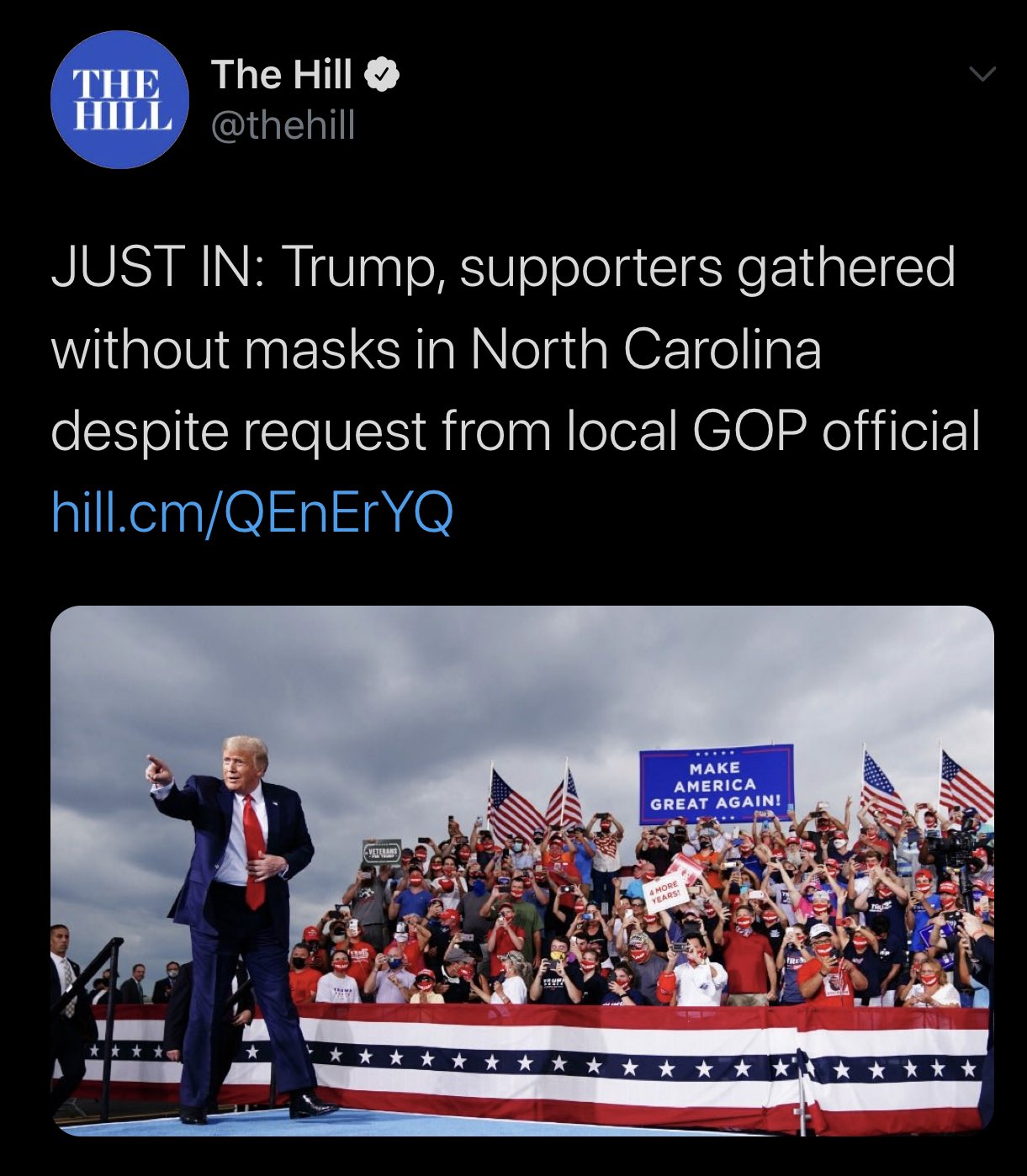Tap the 4 More Years sign in photo
Viewport: 1027px width, 1176px height.
665,893
